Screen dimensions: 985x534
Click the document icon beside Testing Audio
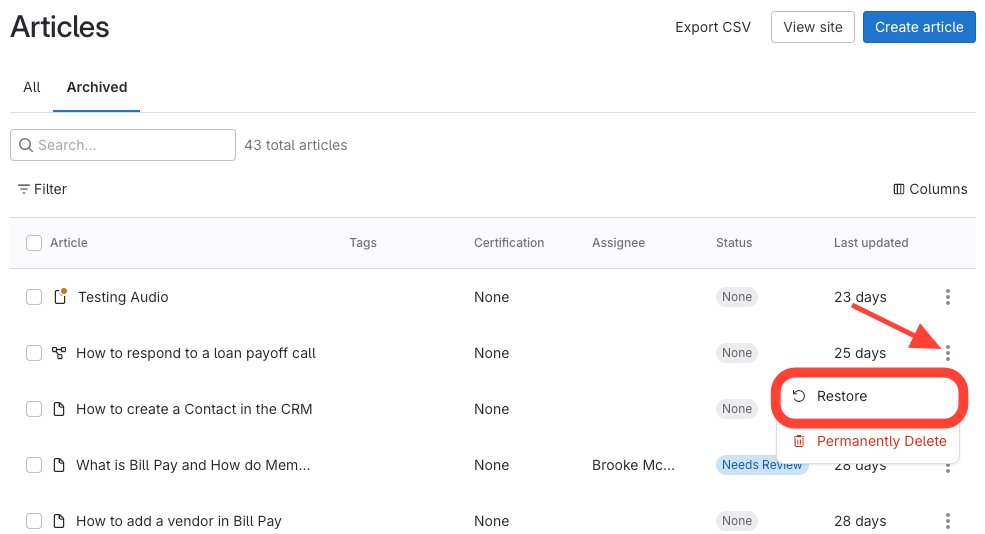click(59, 297)
